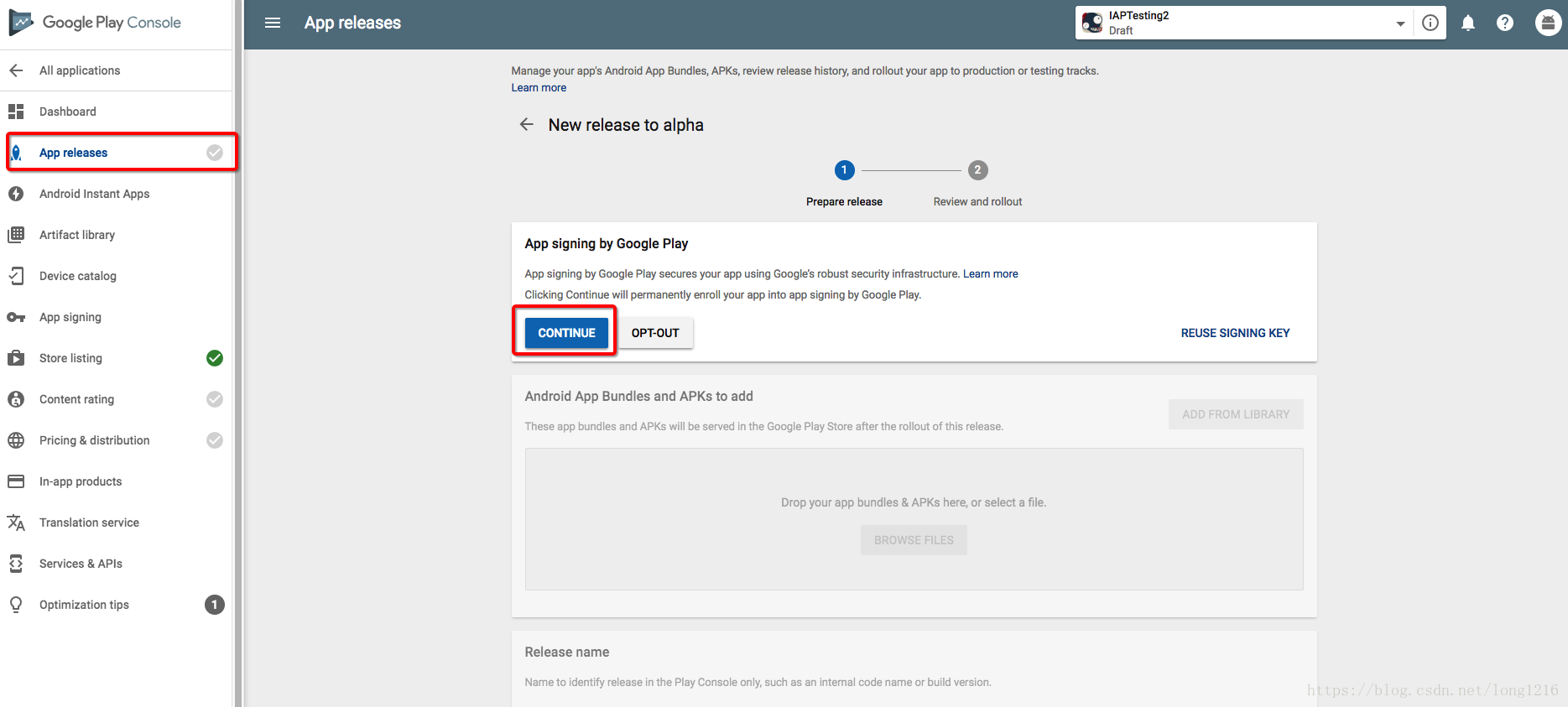Click the back arrow beside All applications

(16, 70)
